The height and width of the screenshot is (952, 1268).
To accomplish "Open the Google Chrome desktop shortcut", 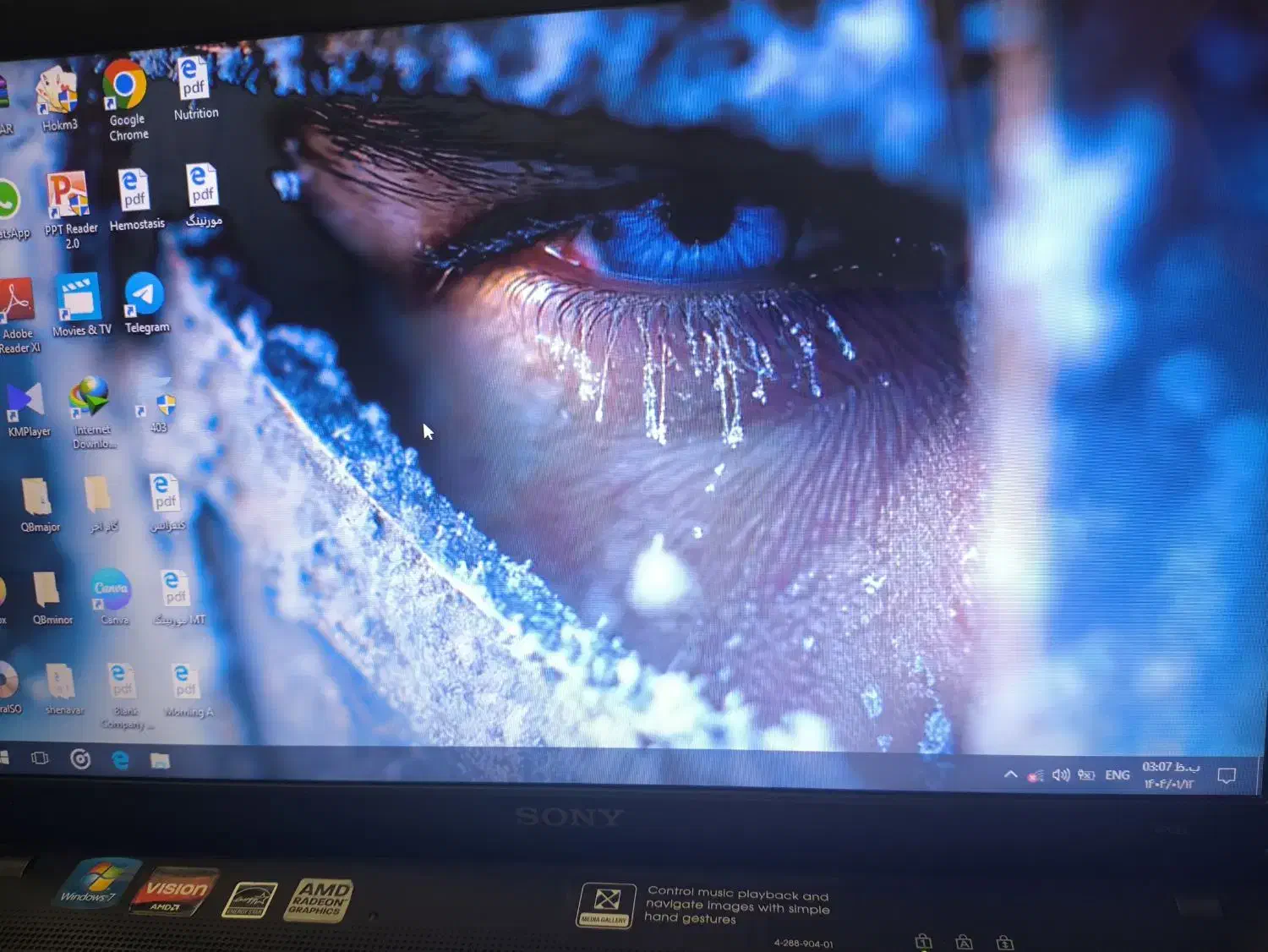I will tap(125, 86).
